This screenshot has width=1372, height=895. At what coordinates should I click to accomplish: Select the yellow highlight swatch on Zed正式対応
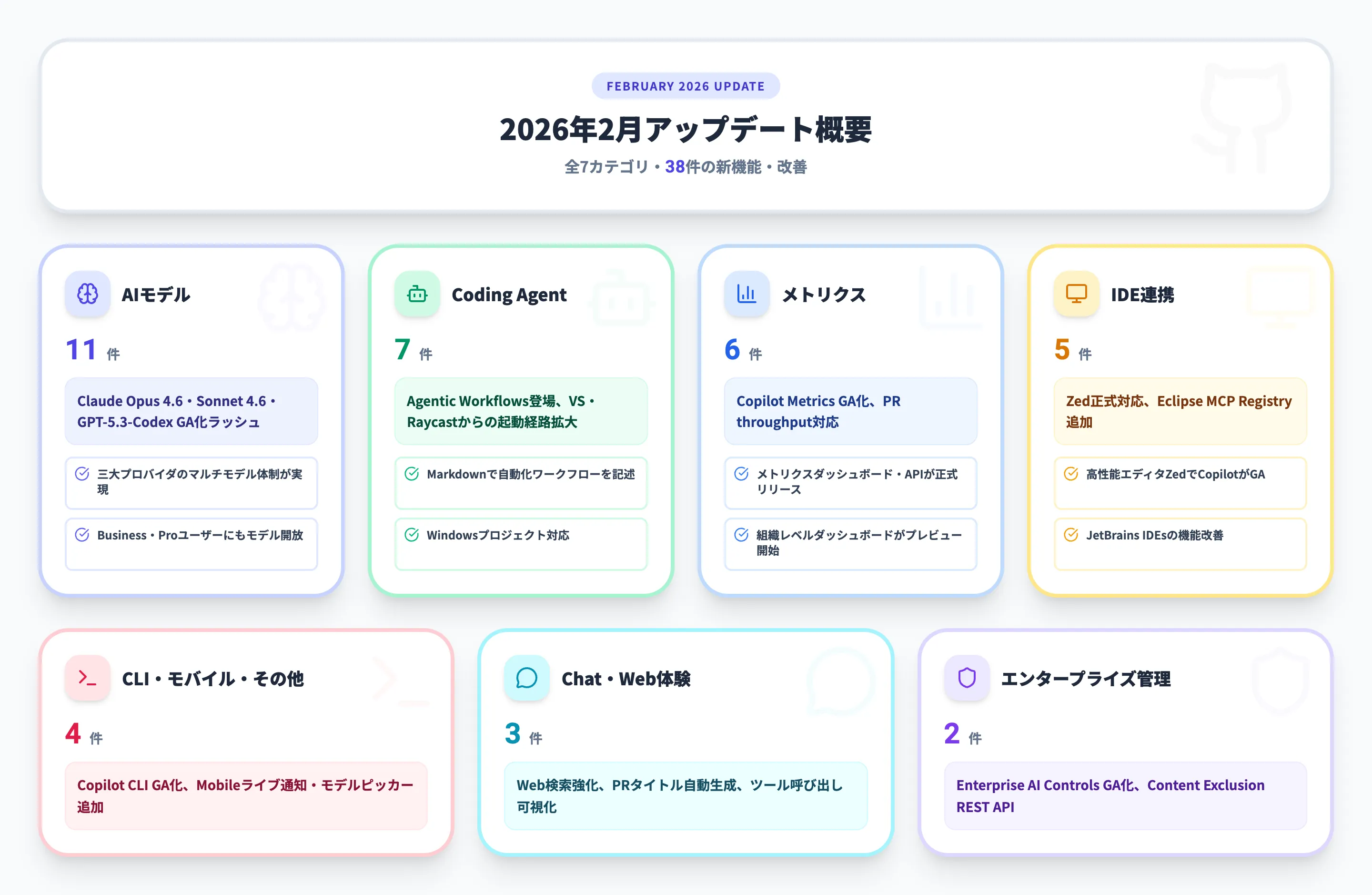coord(1180,411)
